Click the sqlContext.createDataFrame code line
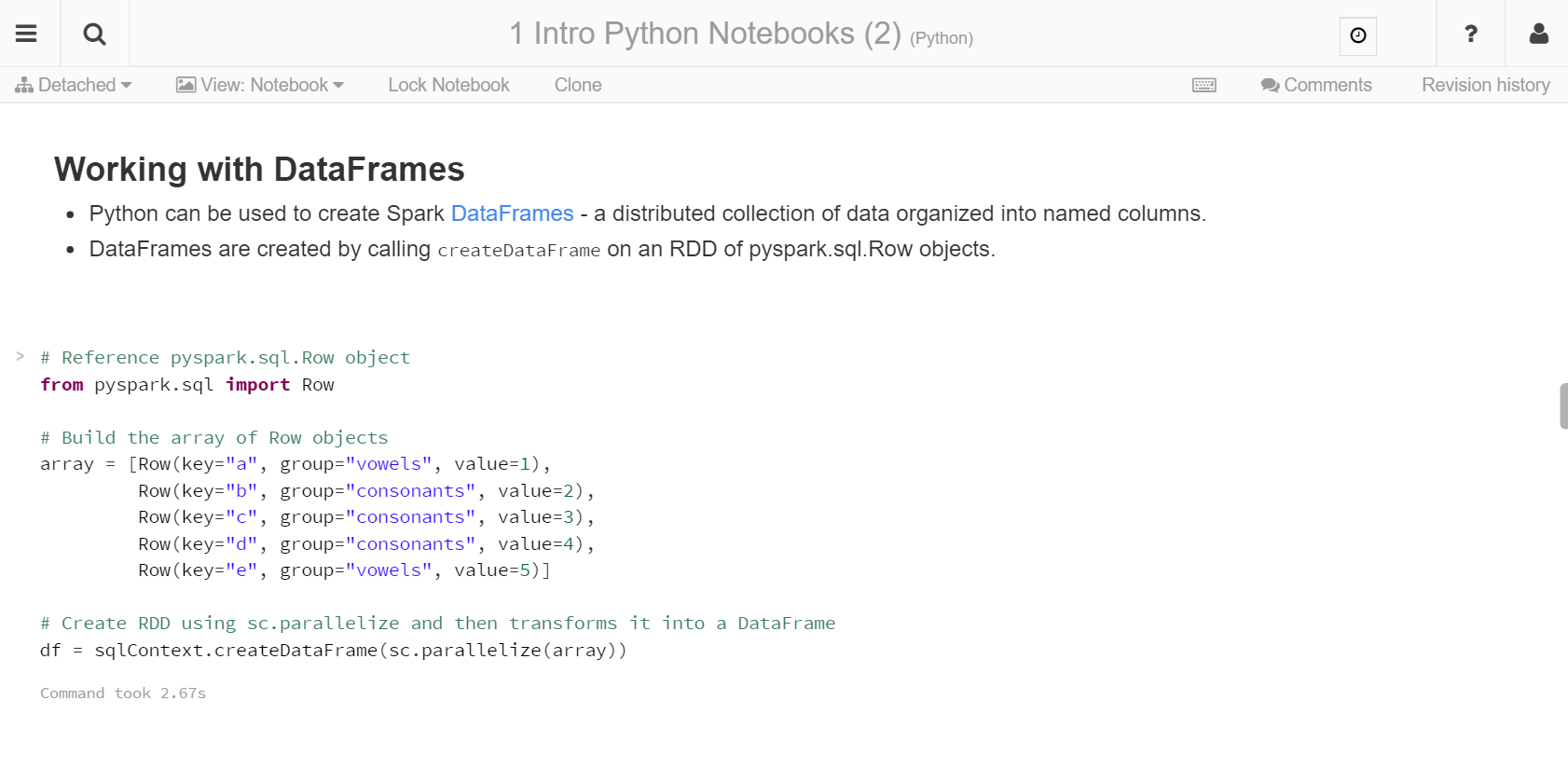This screenshot has width=1568, height=769. (x=333, y=651)
